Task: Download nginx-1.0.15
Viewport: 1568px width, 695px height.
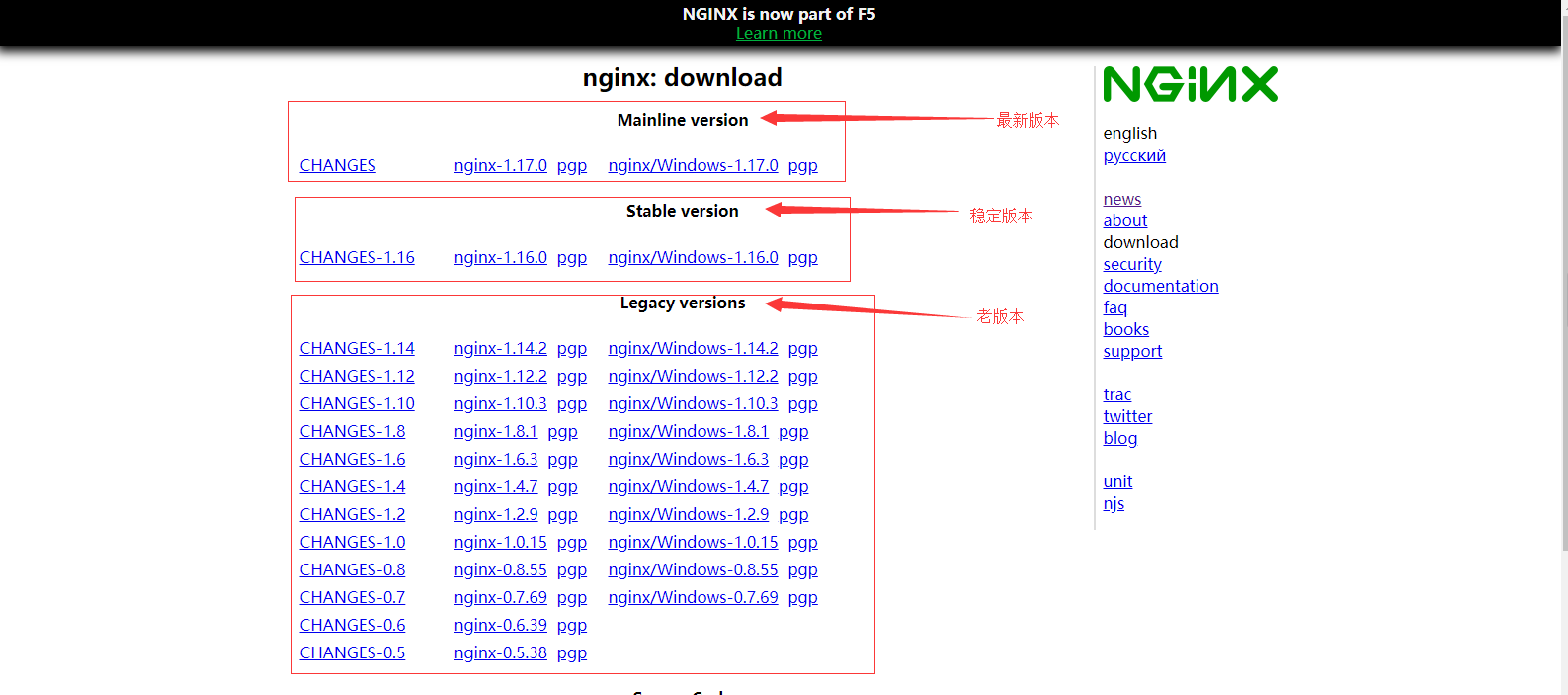Action: (500, 542)
